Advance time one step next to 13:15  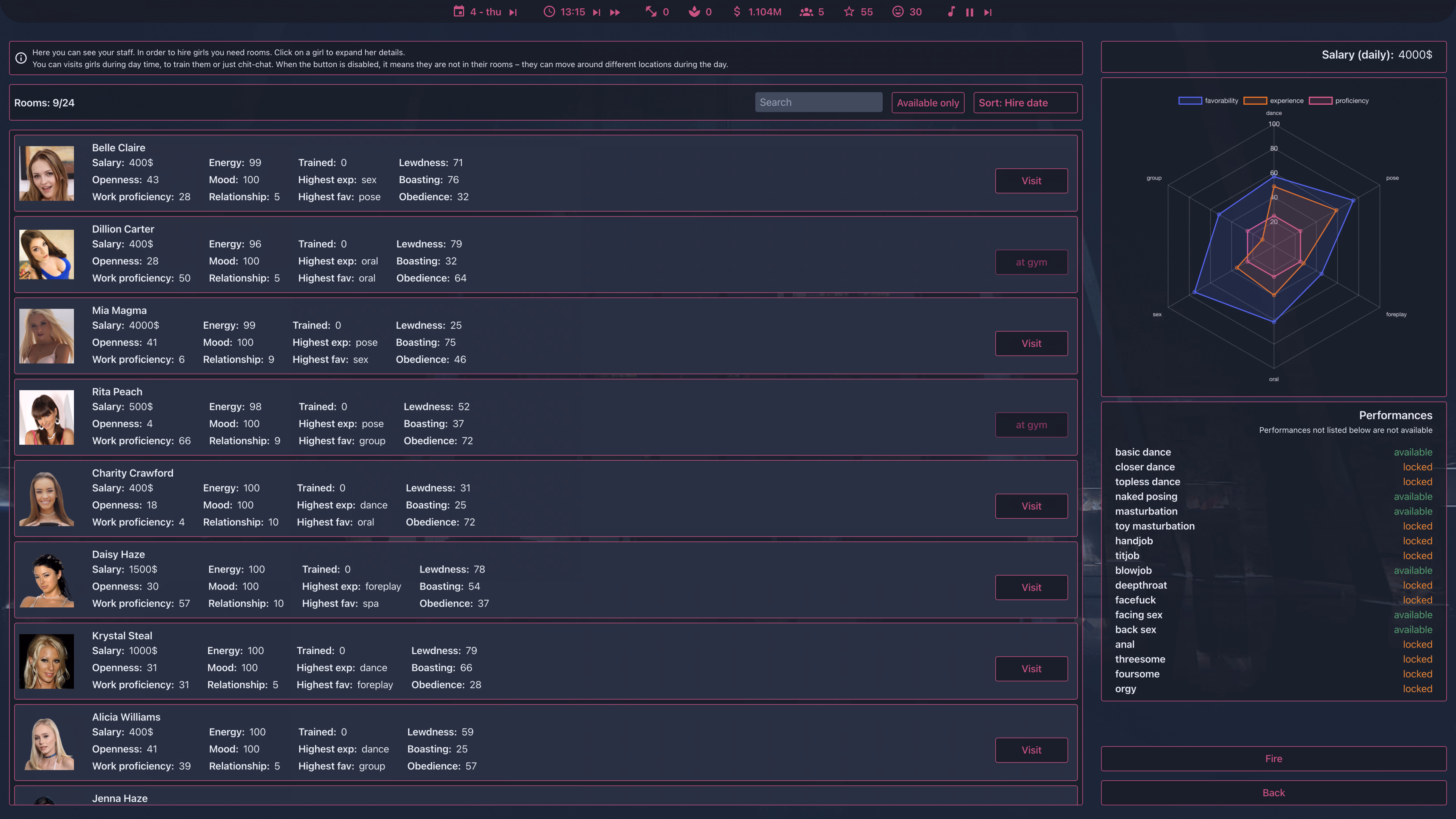pos(596,13)
